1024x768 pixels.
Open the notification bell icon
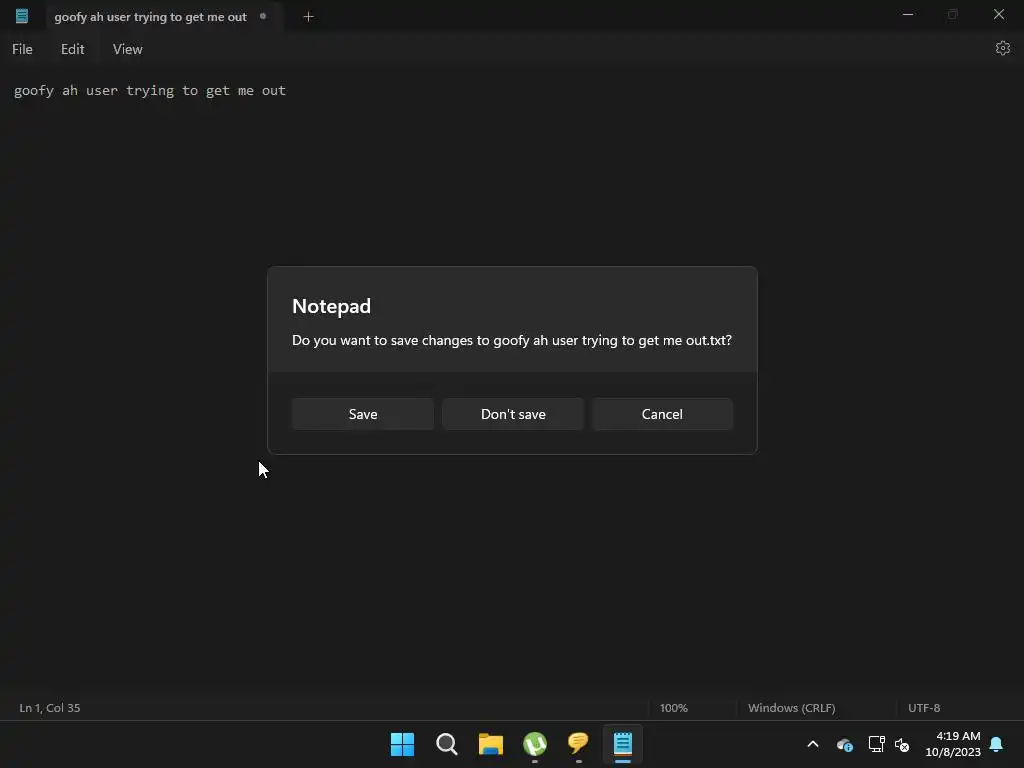point(997,744)
